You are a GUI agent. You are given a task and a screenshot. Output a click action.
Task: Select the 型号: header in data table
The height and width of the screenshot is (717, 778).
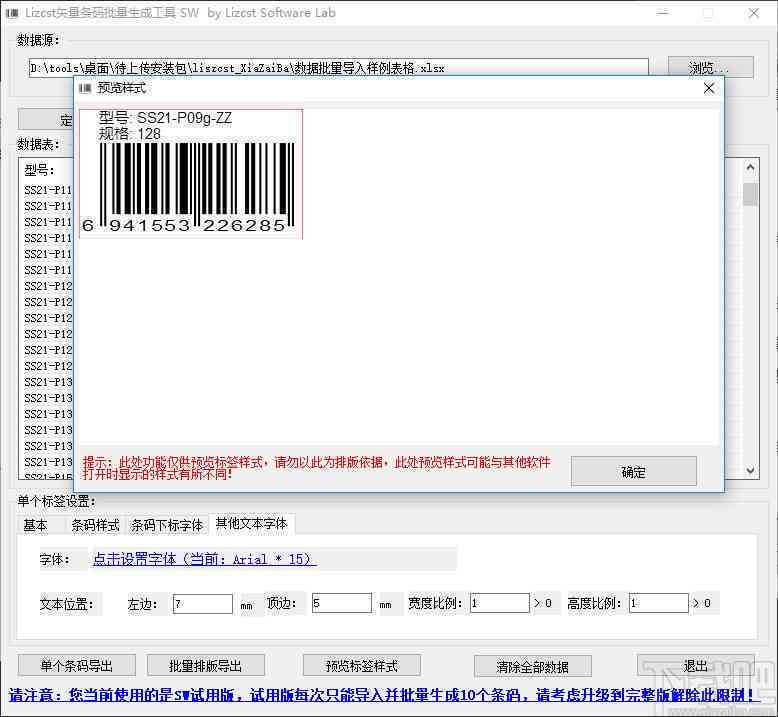(x=39, y=170)
